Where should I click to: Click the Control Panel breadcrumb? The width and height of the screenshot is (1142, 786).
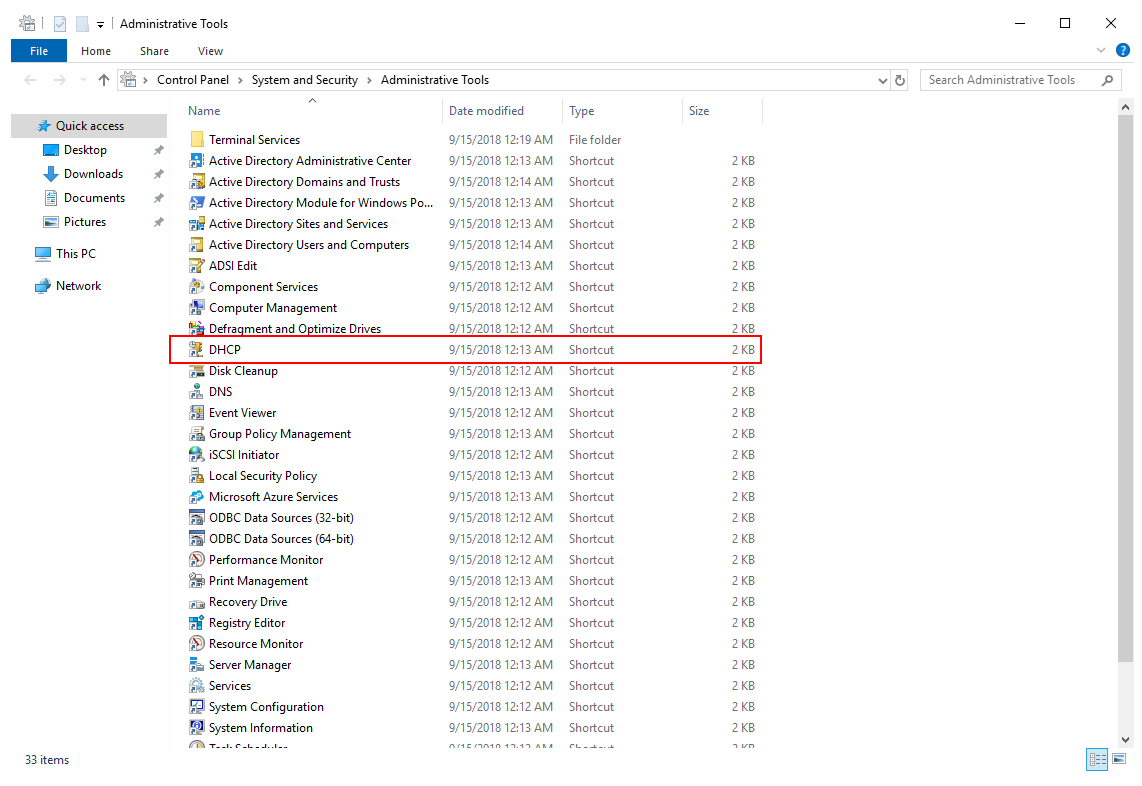tap(193, 80)
